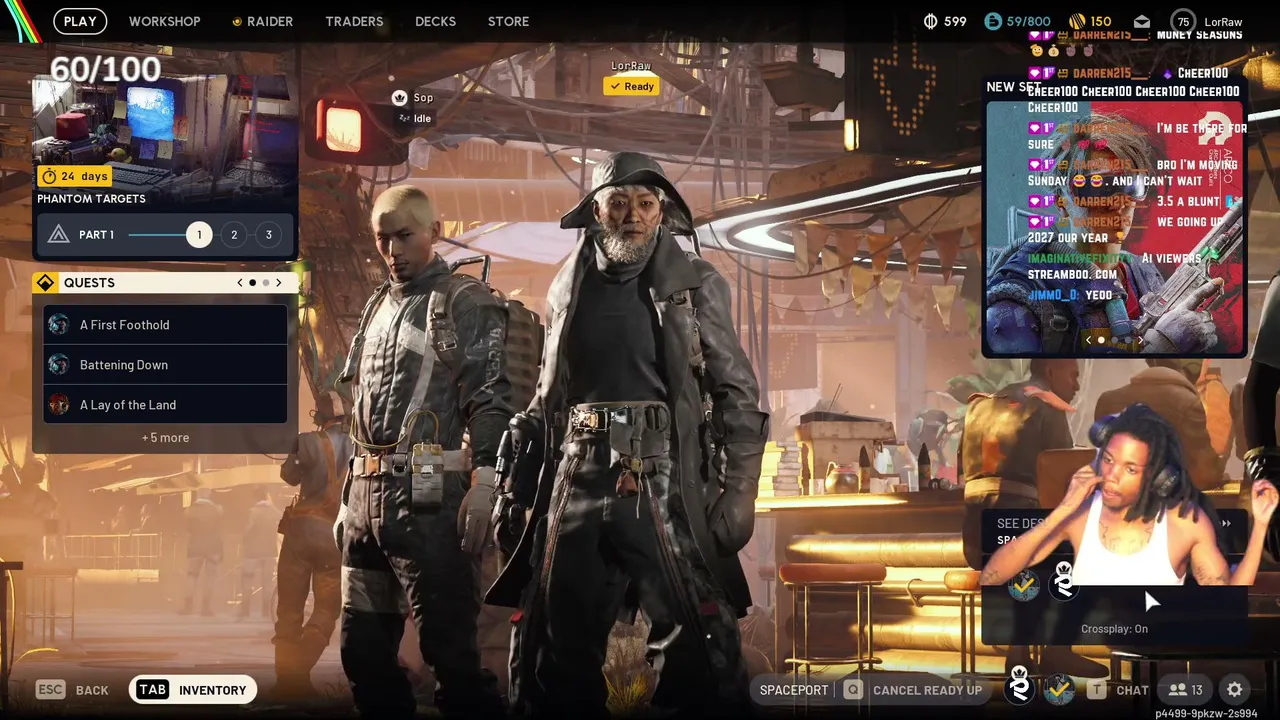
Task: Open the PLAY tab
Action: [80, 21]
